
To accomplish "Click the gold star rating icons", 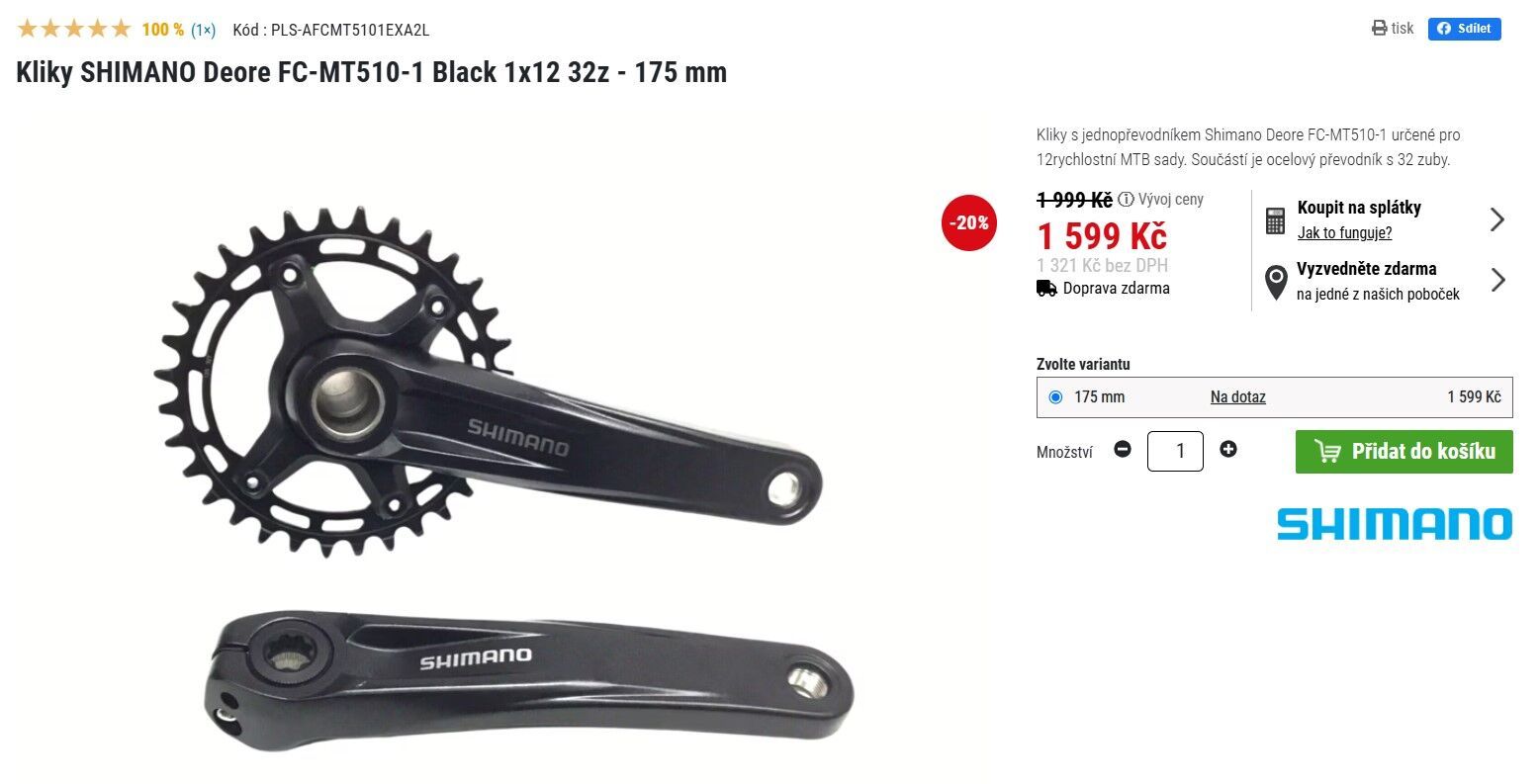I will (74, 29).
